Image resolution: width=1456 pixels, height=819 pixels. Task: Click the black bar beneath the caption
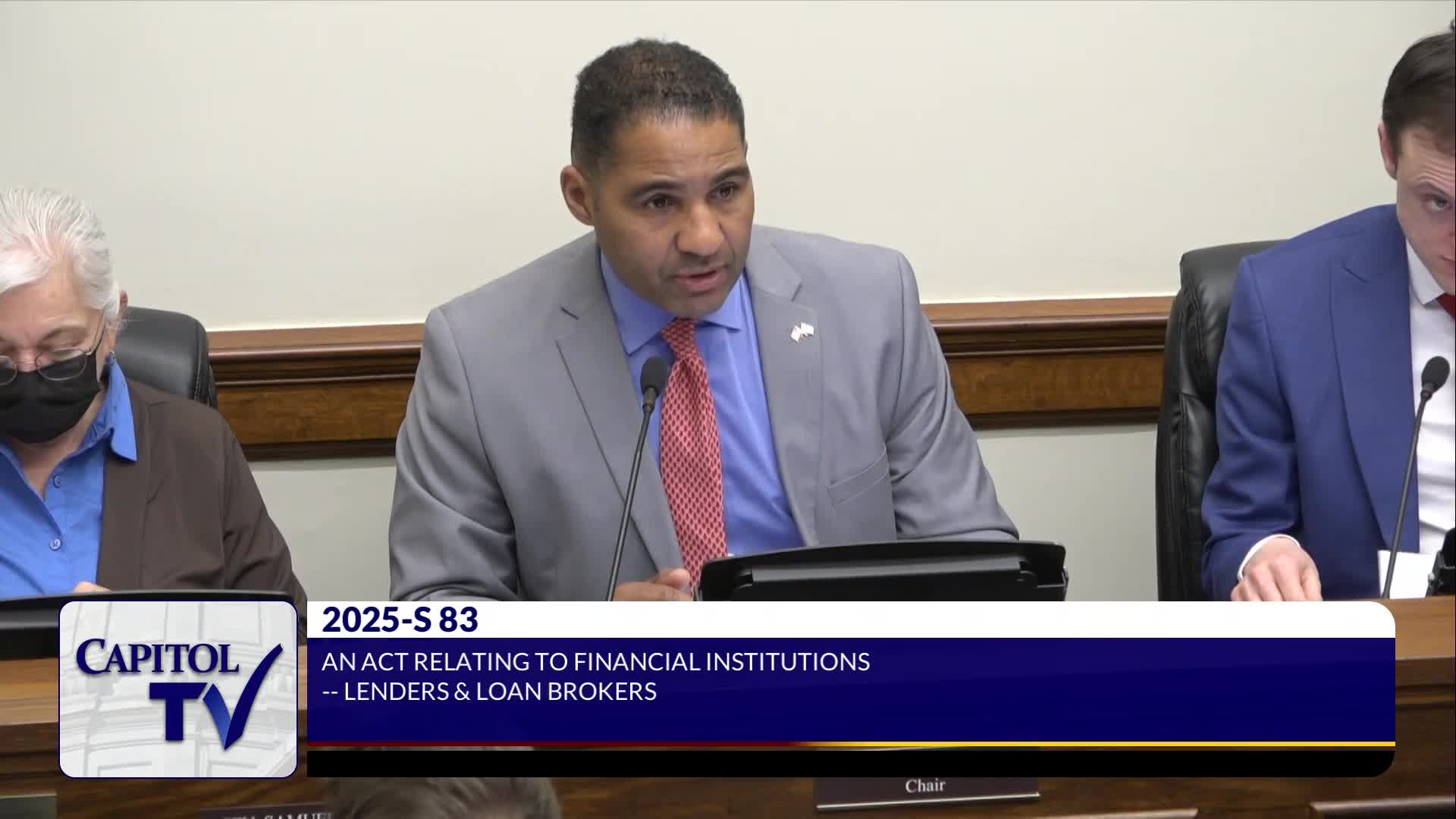849,763
